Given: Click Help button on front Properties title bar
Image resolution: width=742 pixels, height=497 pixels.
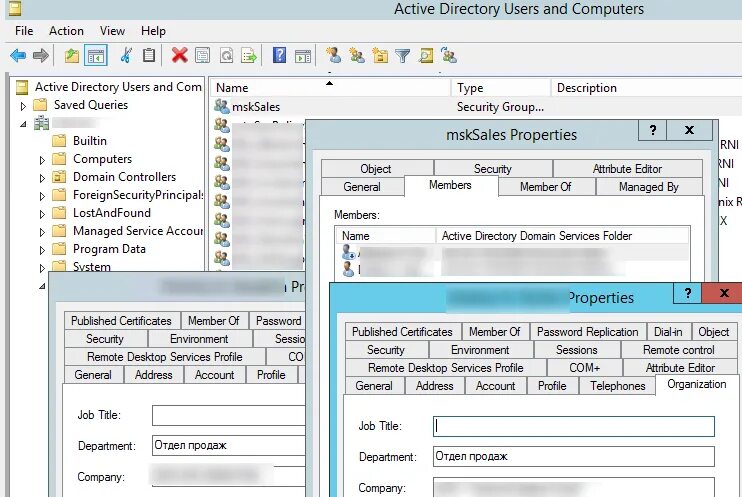Looking at the screenshot, I should 688,293.
